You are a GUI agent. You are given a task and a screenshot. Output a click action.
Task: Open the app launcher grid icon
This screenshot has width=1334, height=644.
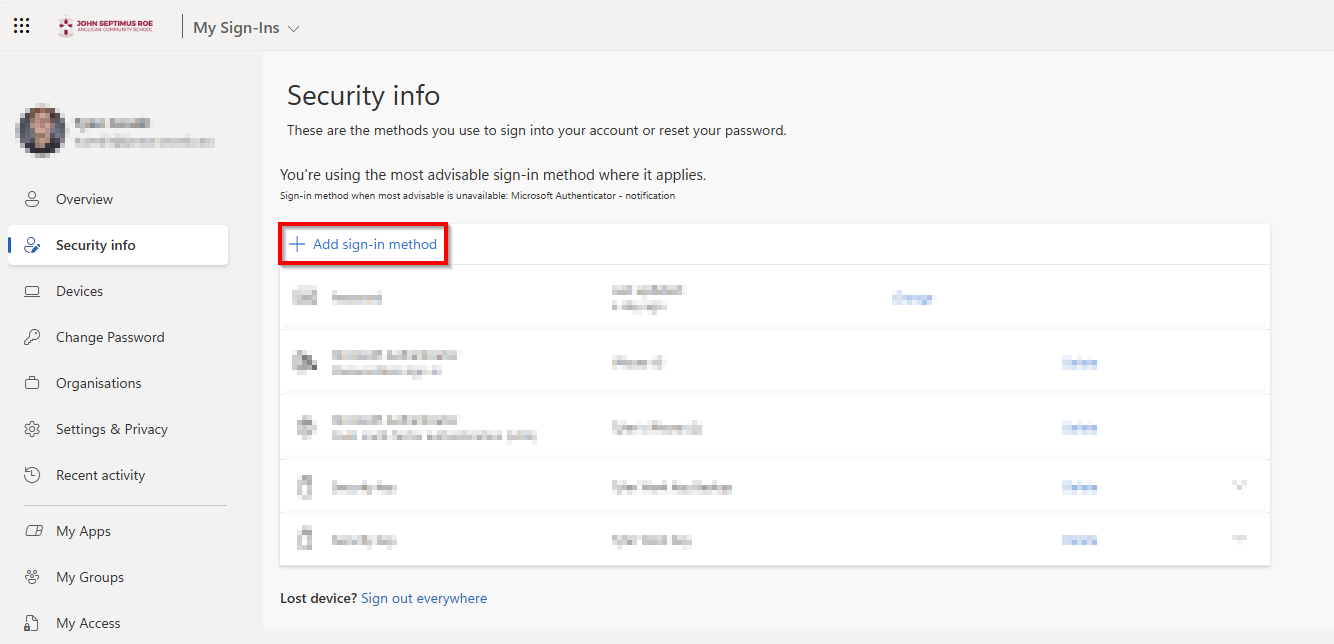click(21, 27)
